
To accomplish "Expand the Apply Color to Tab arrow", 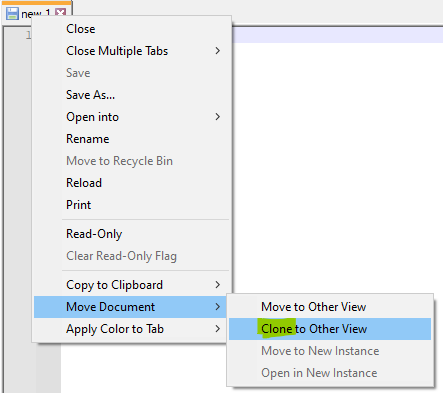I will point(217,329).
